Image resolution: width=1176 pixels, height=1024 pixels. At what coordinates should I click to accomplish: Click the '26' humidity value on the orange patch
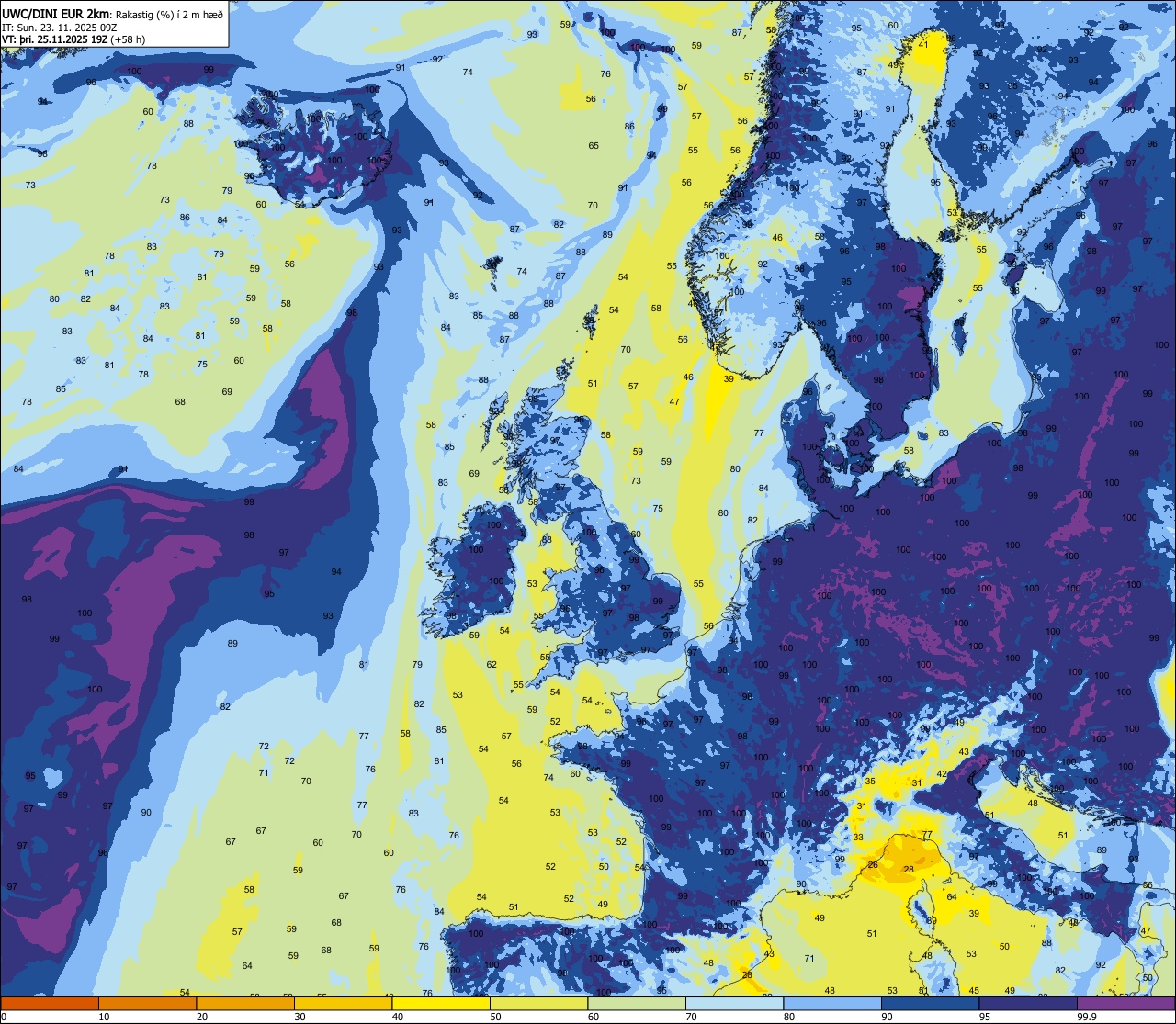click(873, 864)
